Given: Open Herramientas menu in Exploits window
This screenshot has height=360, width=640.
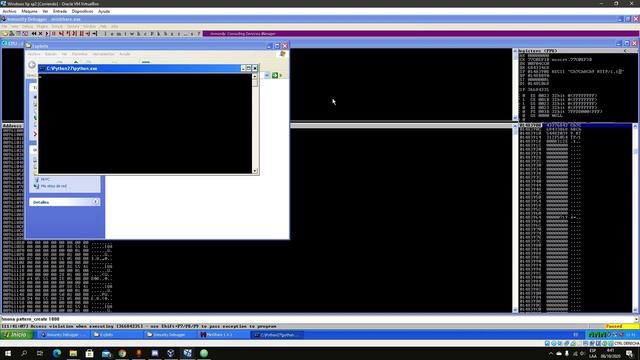Looking at the screenshot, I should coord(103,54).
